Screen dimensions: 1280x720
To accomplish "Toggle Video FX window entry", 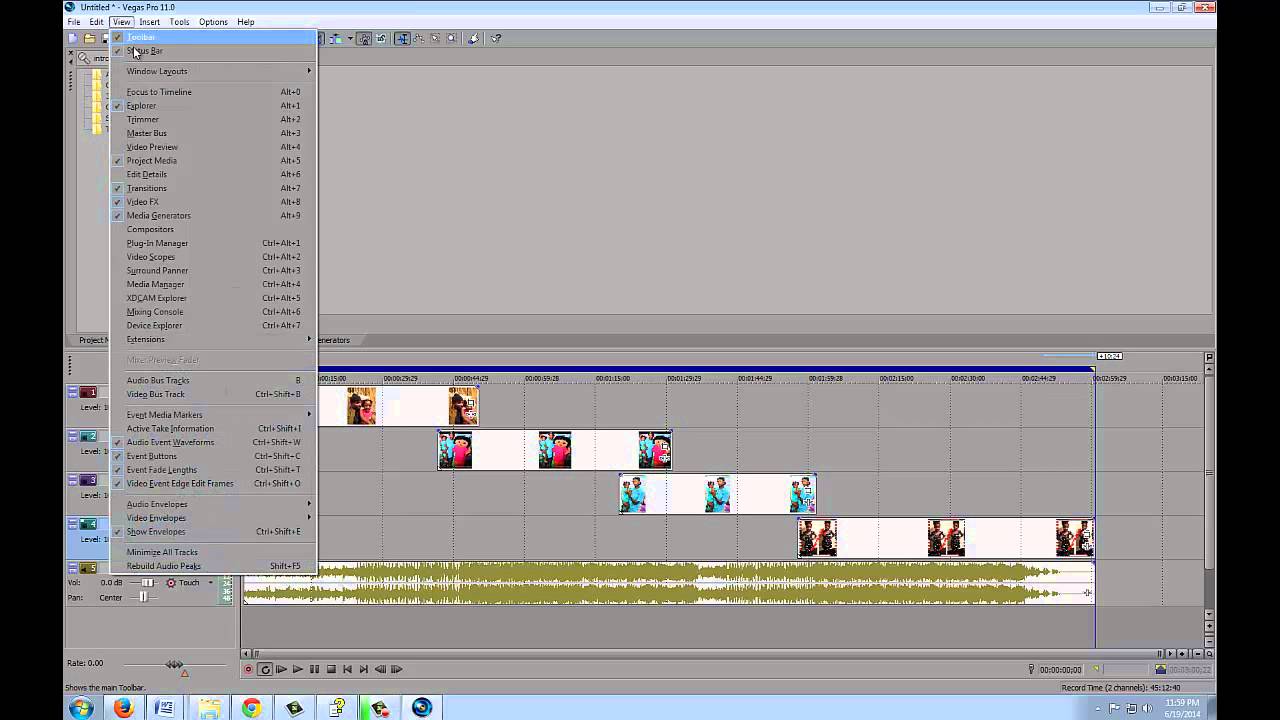I will pyautogui.click(x=214, y=202).
